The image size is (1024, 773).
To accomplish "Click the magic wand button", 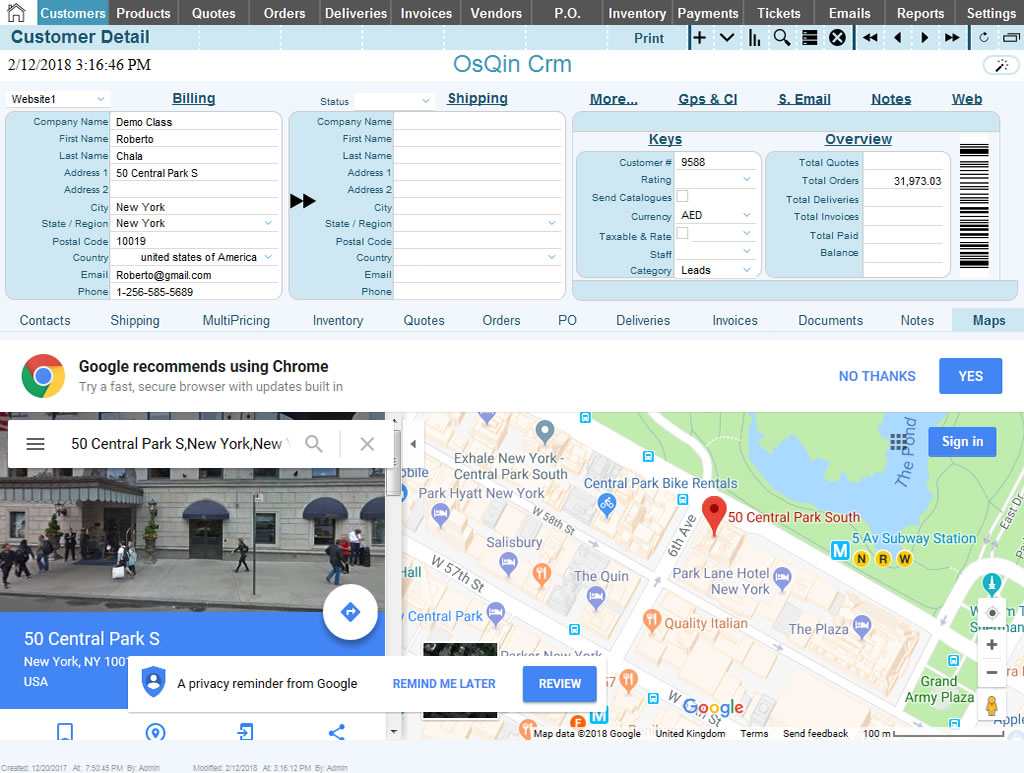I will coord(1001,65).
